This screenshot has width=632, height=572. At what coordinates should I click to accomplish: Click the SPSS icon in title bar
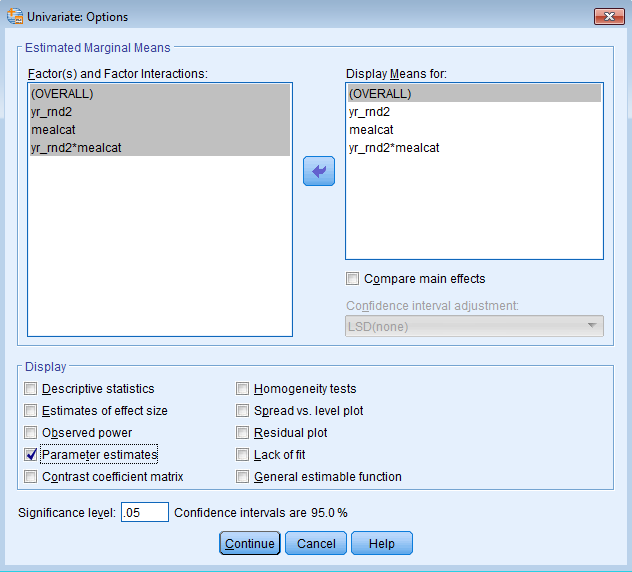[x=12, y=17]
